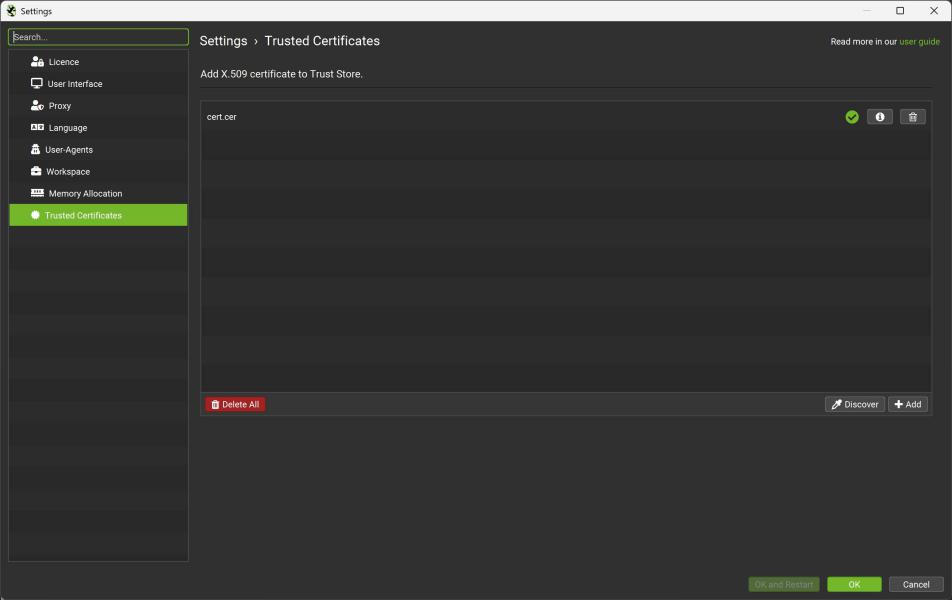Screen dimensions: 952x600
Task: Click the Licence icon in the sidebar
Action: (38, 62)
